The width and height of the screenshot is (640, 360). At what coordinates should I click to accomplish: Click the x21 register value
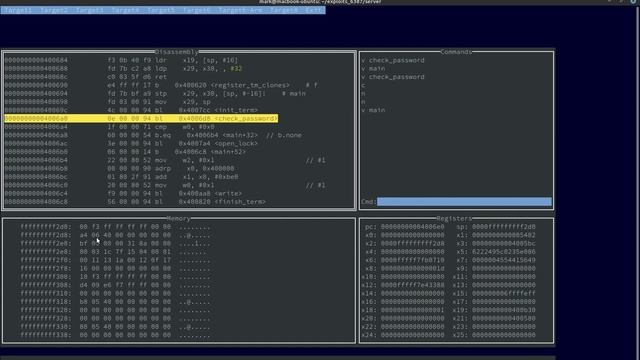[x=504, y=318]
